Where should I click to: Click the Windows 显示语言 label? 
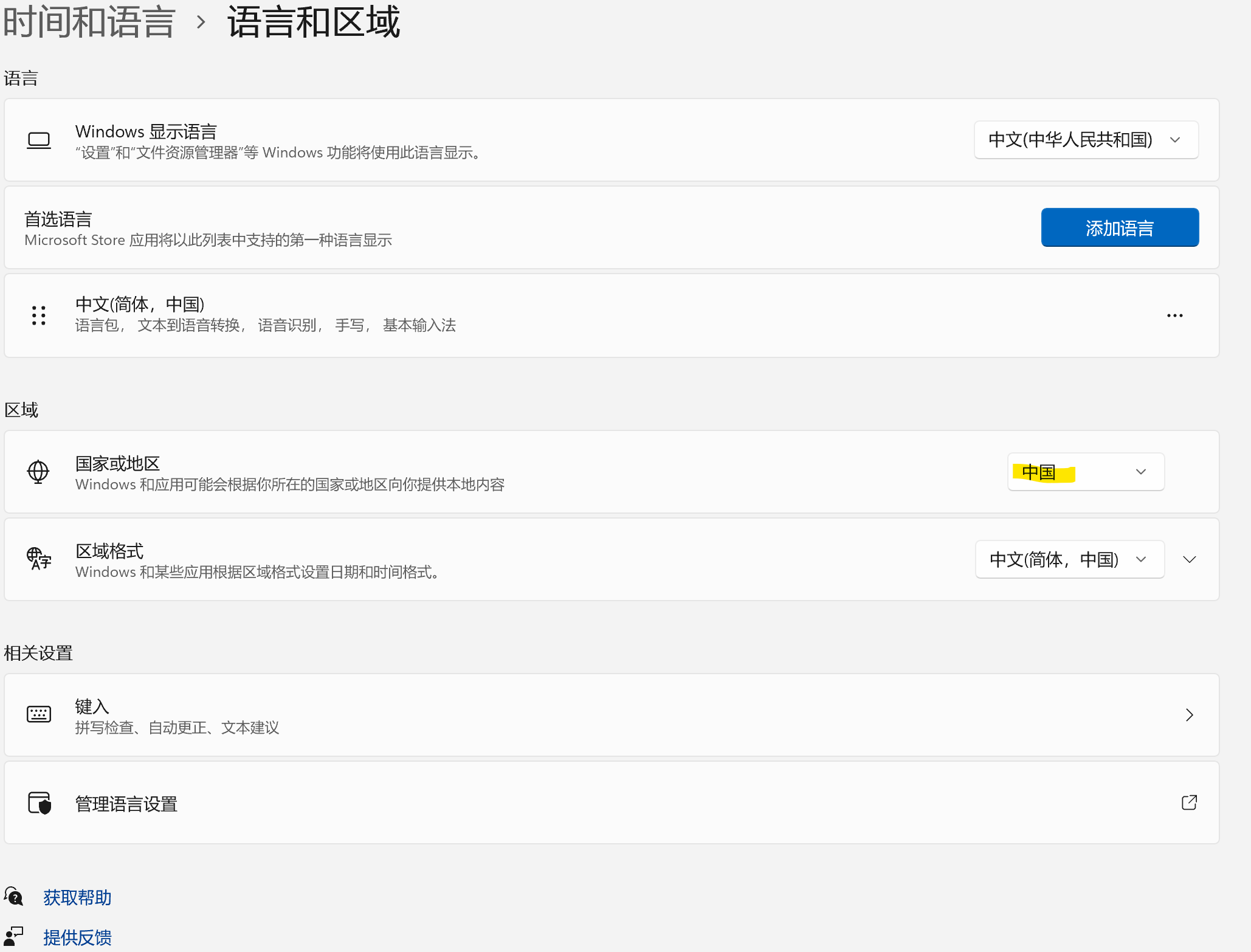point(146,131)
